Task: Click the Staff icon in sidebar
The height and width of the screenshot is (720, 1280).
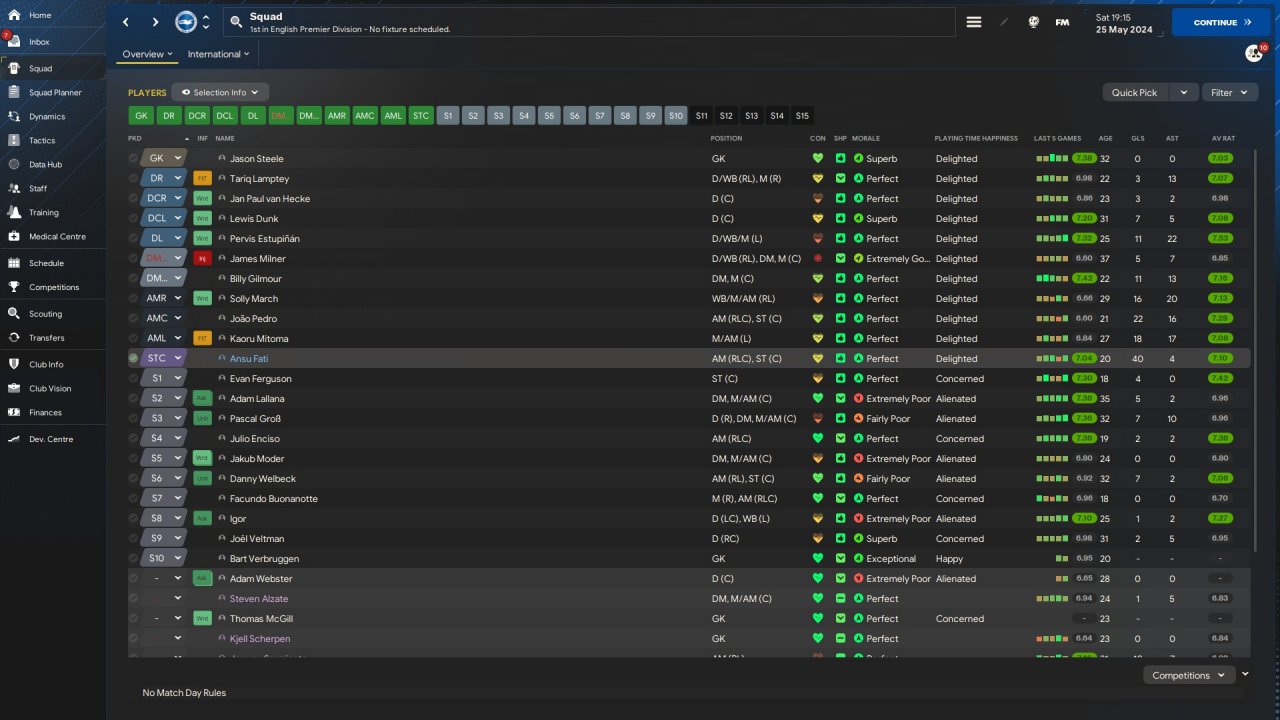Action: (14, 188)
